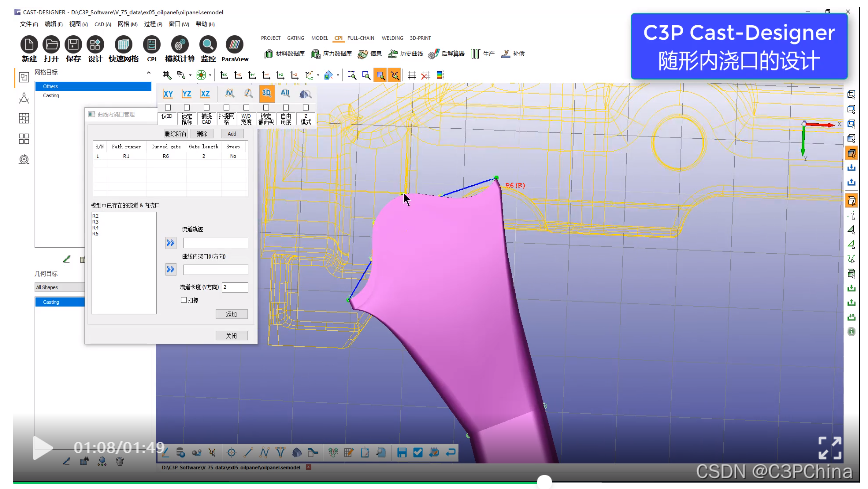Tick the checkbox below the 3D button
This screenshot has height=489, width=868.
(266, 107)
